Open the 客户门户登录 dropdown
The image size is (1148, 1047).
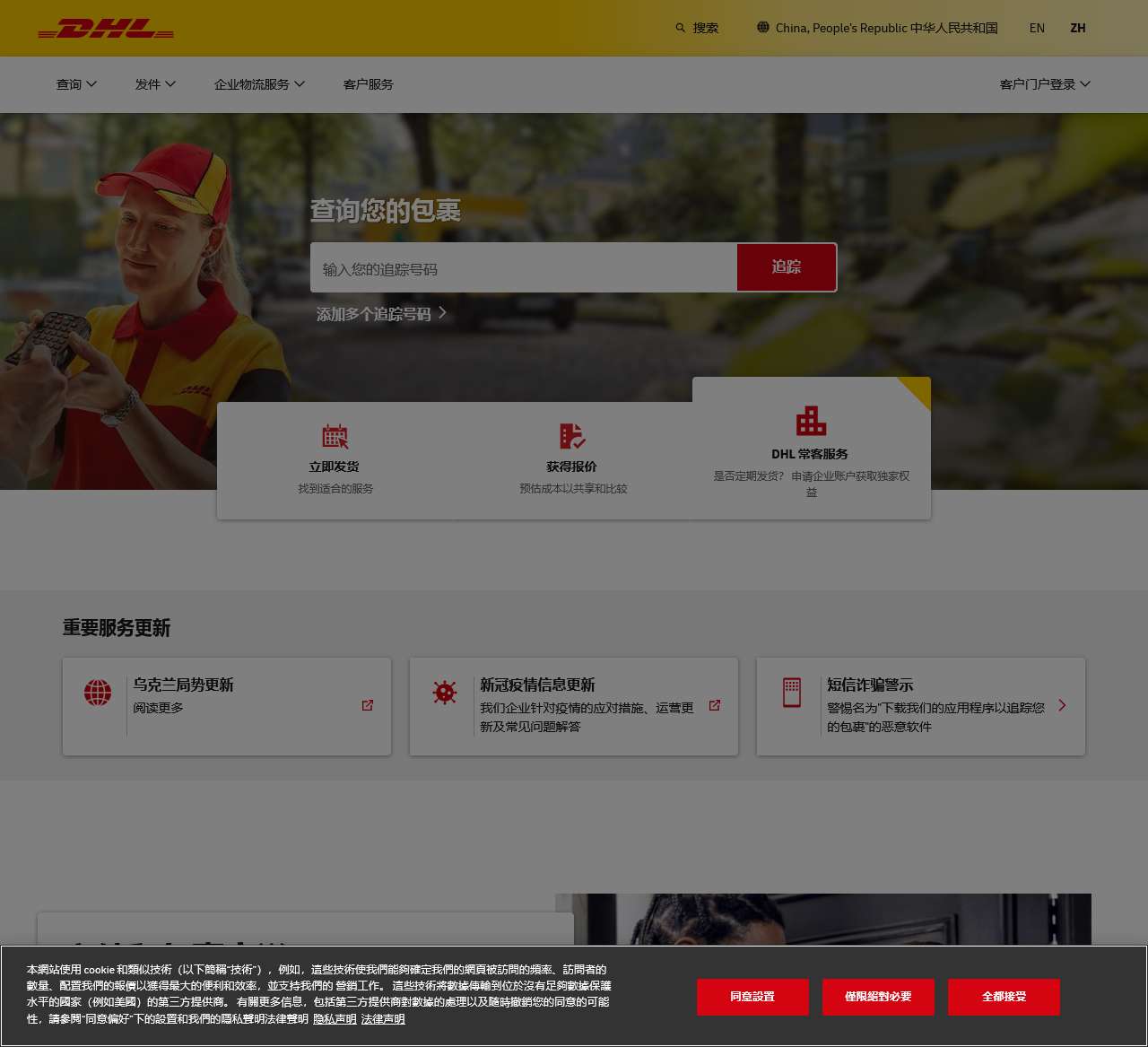[x=1045, y=84]
